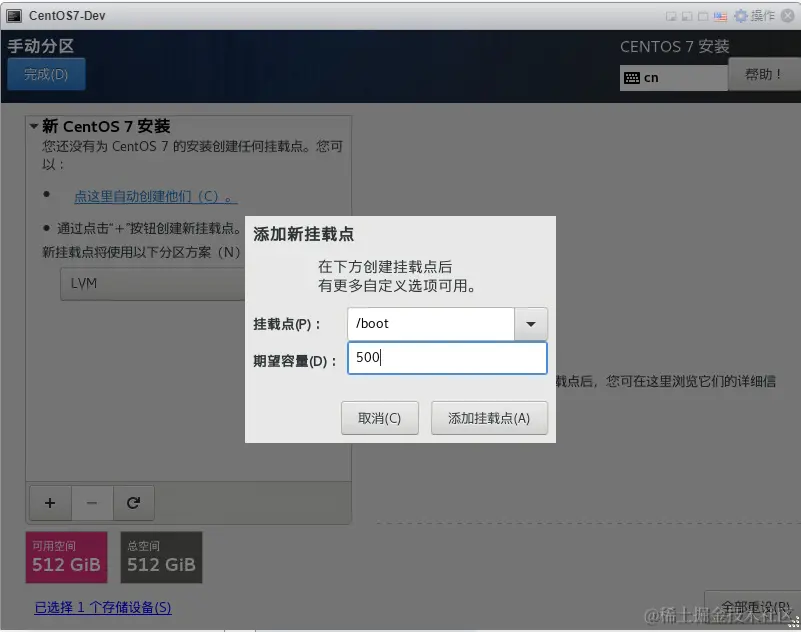
Task: Click the CENTOS 7 安装 header text
Action: click(674, 46)
